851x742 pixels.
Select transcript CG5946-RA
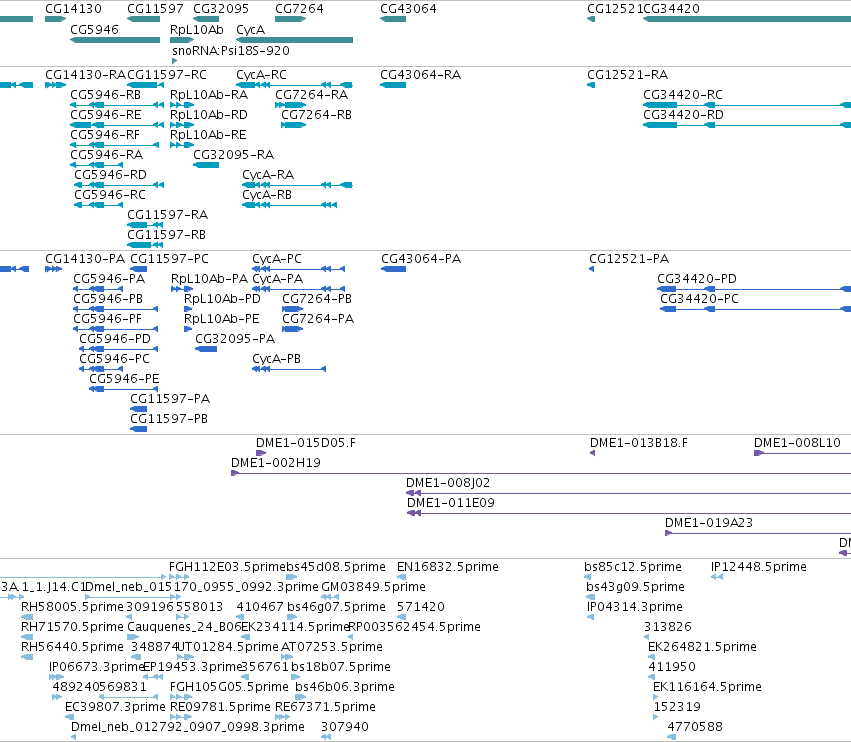tap(106, 155)
